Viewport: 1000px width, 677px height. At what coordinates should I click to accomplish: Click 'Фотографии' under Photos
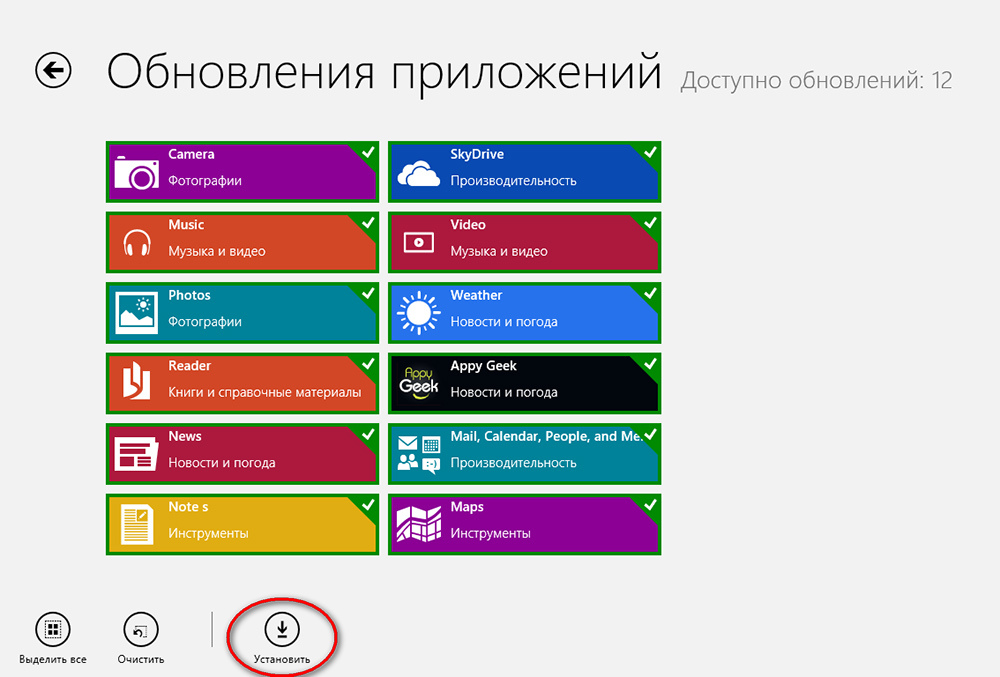click(205, 322)
